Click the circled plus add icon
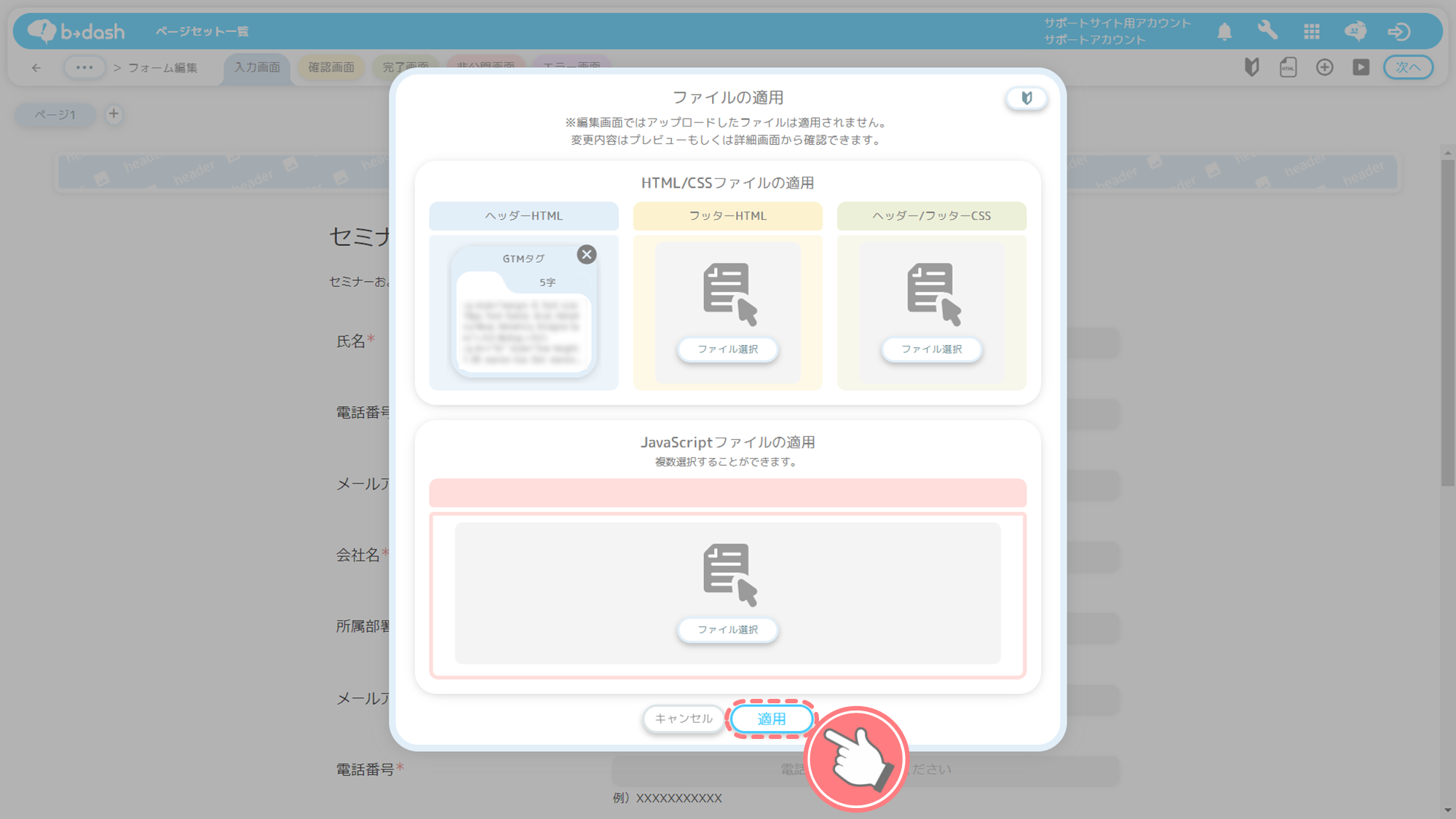 click(x=1324, y=68)
